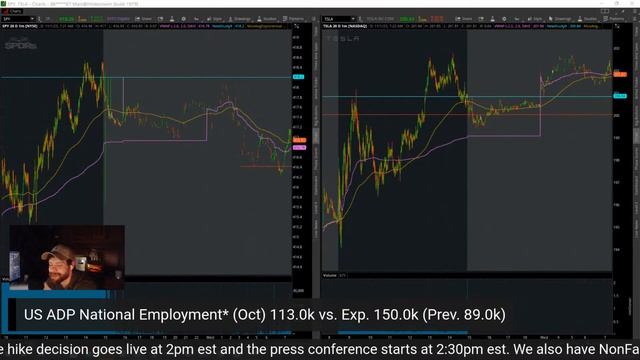Open Studies menu on TSLA chart
Viewport: 640px width, 360px height.
tap(587, 19)
